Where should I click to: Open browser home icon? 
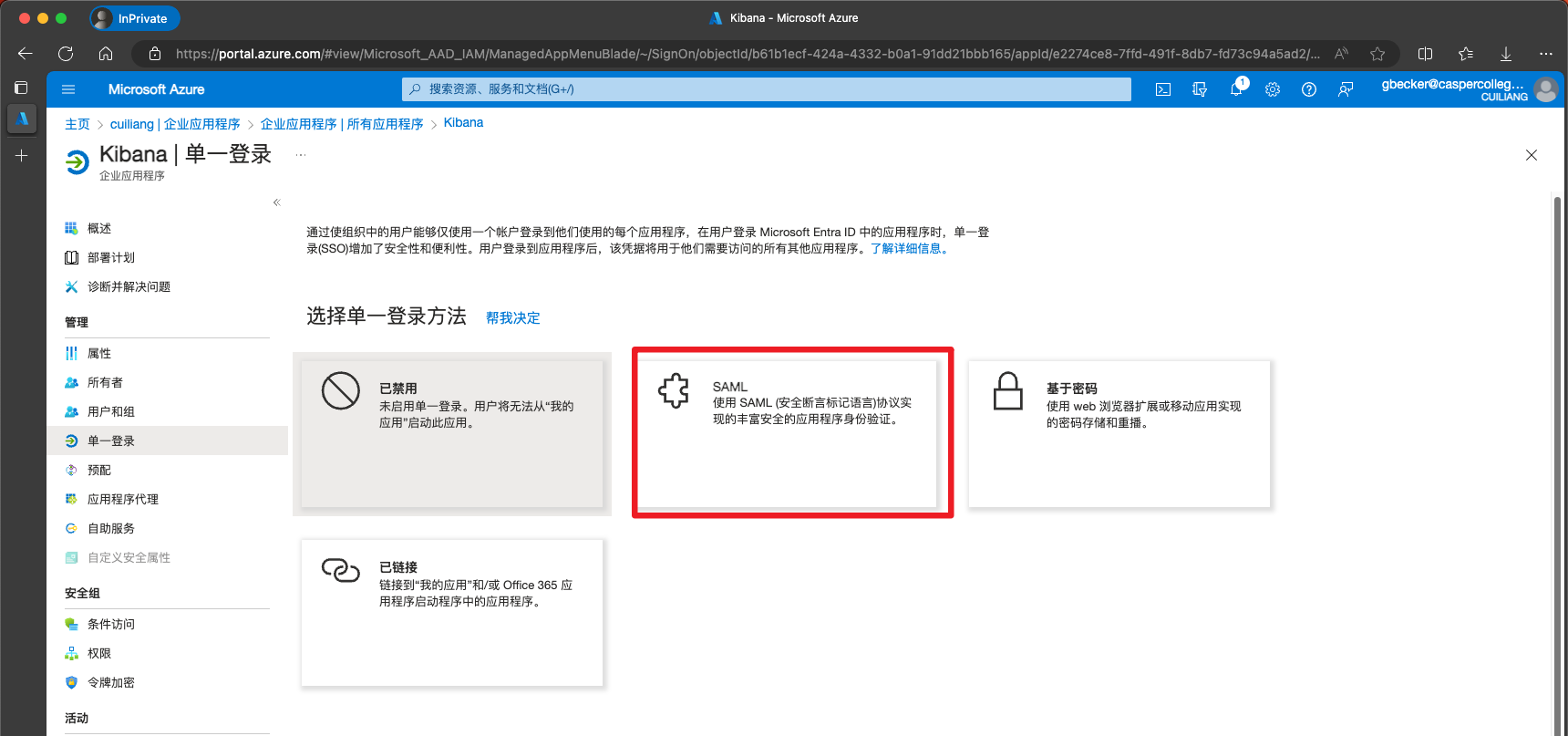point(106,54)
